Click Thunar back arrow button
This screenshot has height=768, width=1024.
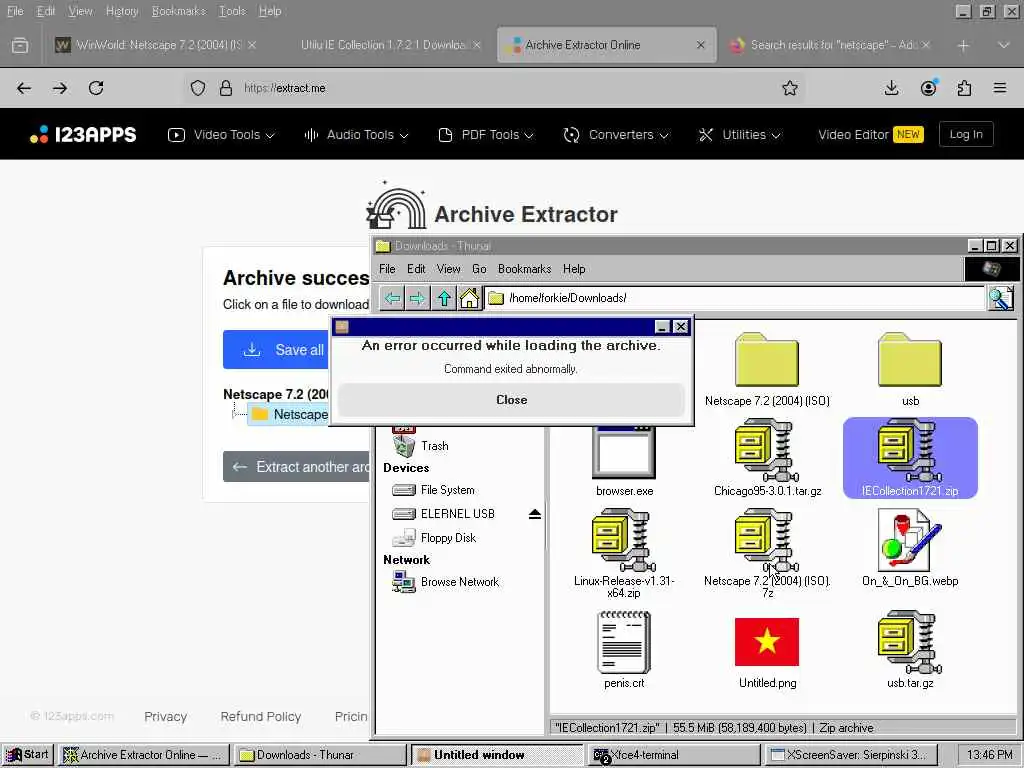tap(392, 298)
